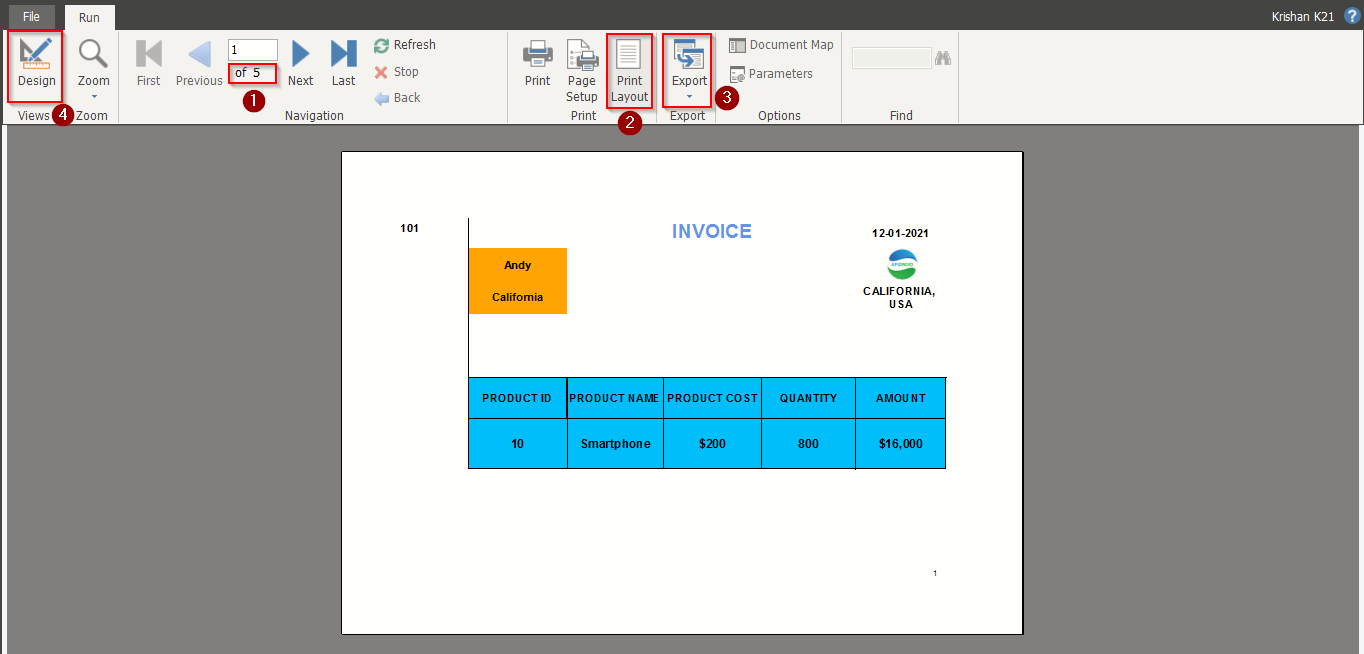Open the Document Map panel

(780, 44)
